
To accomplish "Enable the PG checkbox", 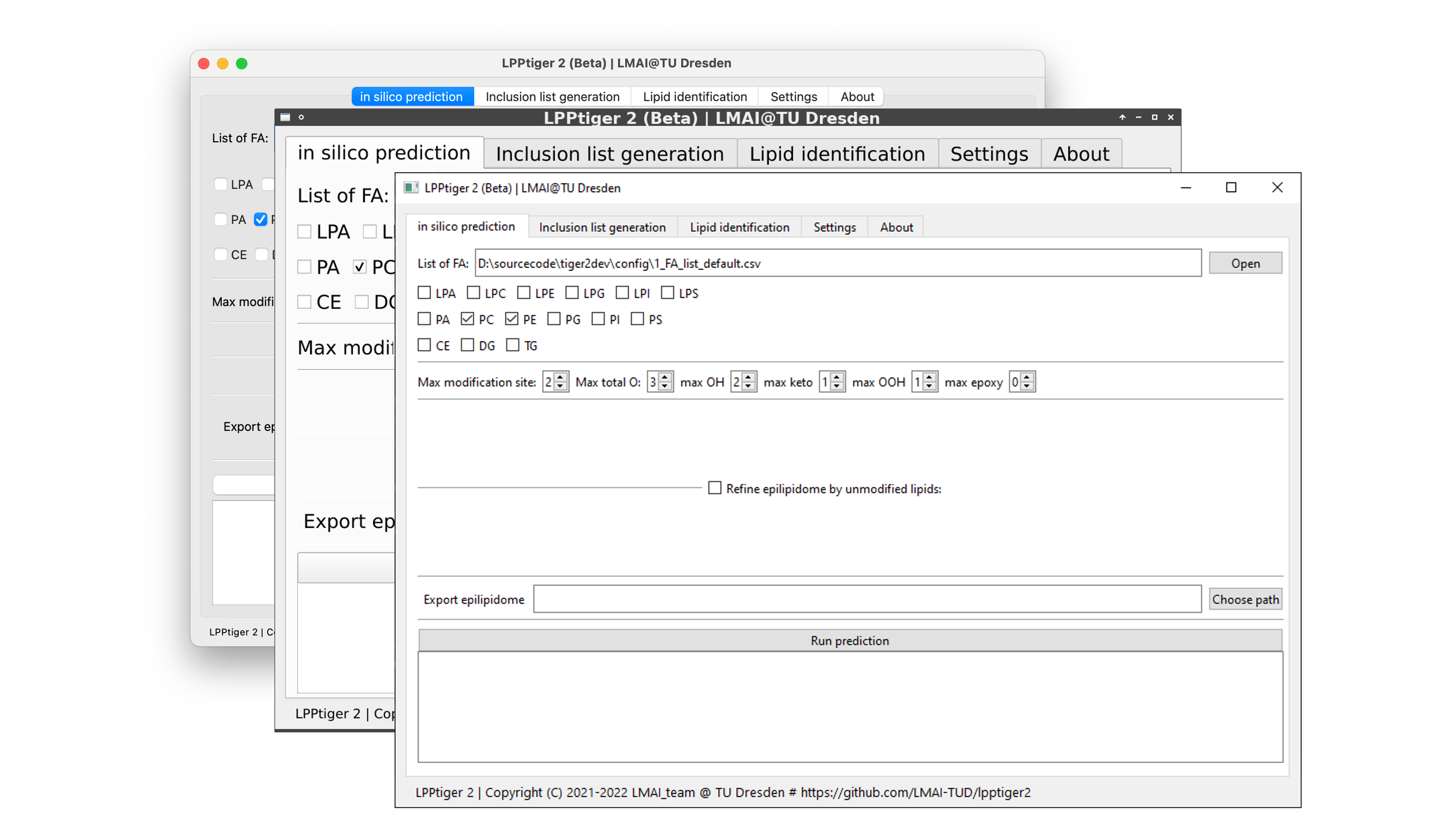I will point(554,319).
